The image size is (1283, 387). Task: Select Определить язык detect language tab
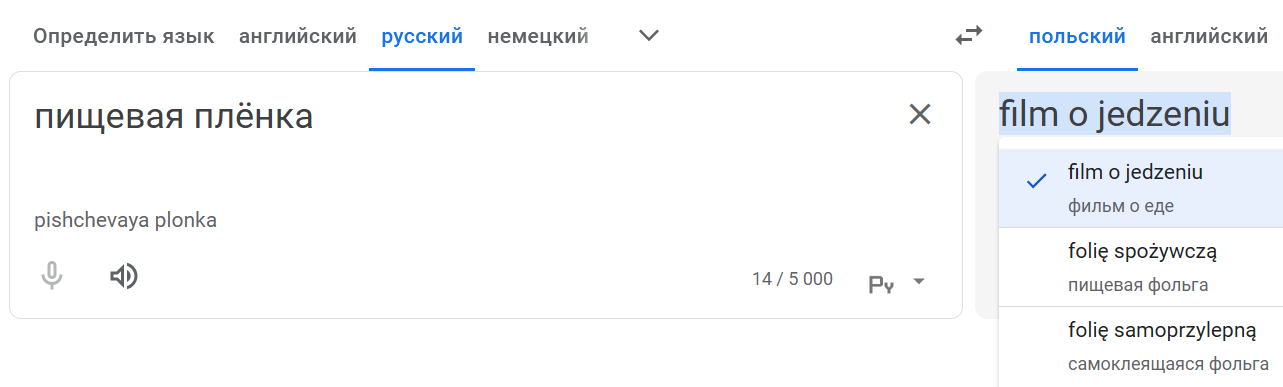point(124,37)
